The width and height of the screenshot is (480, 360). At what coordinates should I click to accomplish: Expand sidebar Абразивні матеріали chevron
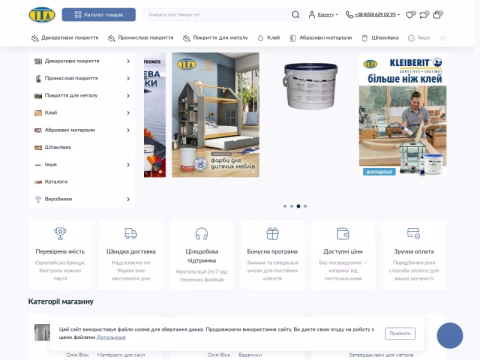click(128, 130)
